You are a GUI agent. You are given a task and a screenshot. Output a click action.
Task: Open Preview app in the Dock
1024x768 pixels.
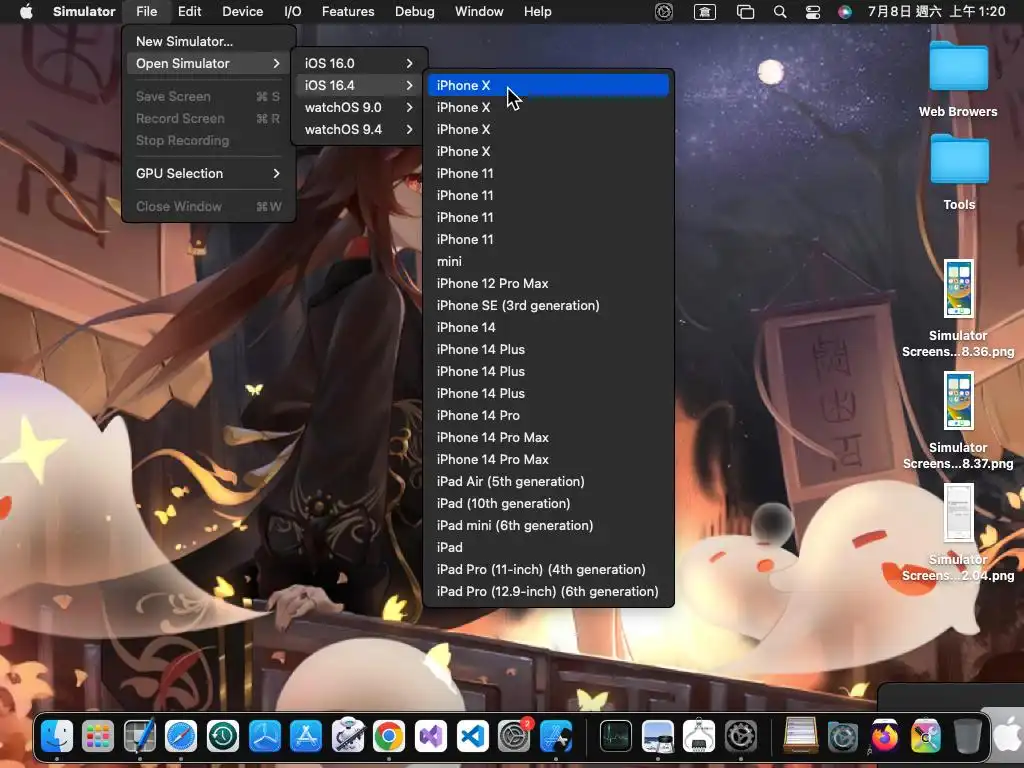658,737
